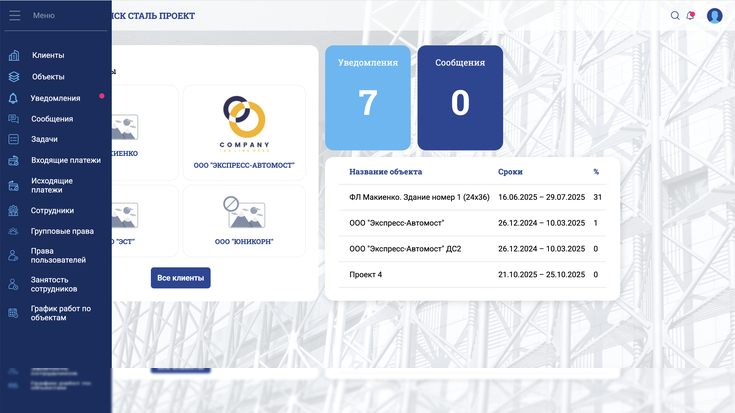The height and width of the screenshot is (413, 735).
Task: Select row ФЛ Макиенко. Здание номер 1 (24x36)
Action: click(x=472, y=197)
